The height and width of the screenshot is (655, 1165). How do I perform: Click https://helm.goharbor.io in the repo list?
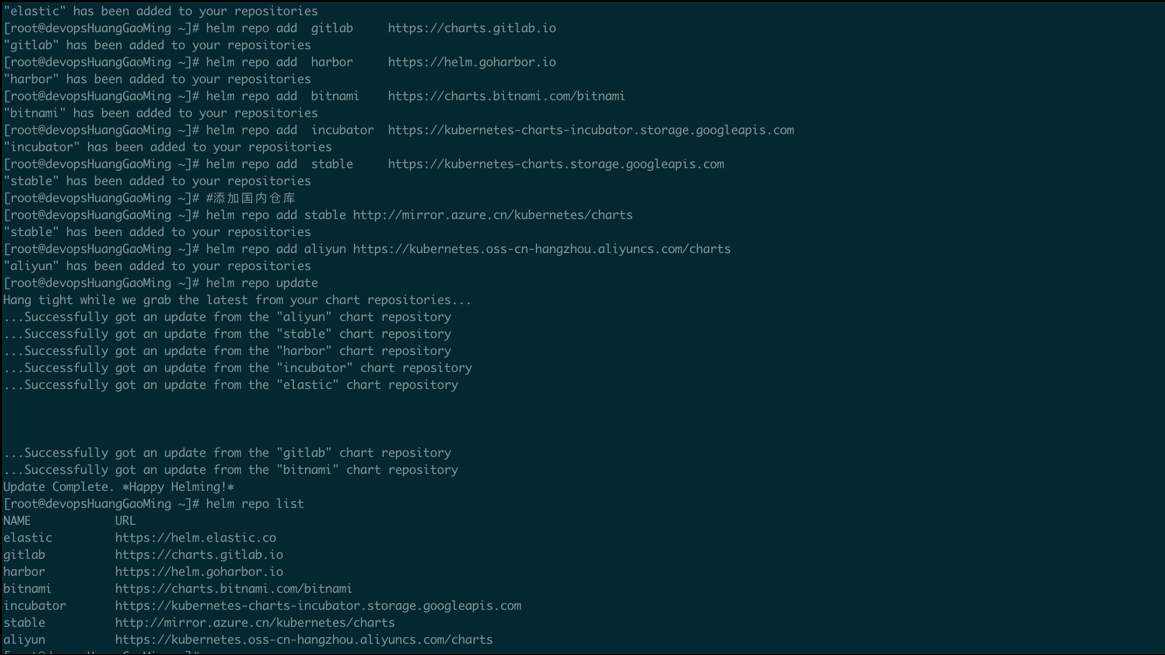(x=199, y=572)
